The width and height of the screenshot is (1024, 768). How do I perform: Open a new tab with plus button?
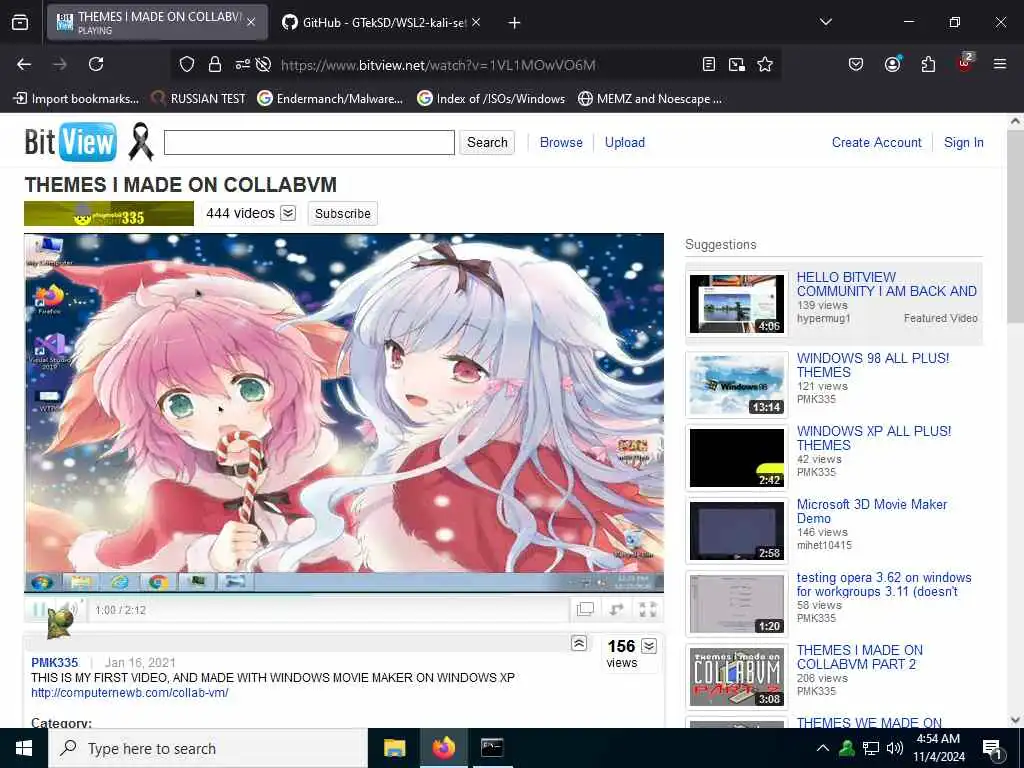click(514, 23)
